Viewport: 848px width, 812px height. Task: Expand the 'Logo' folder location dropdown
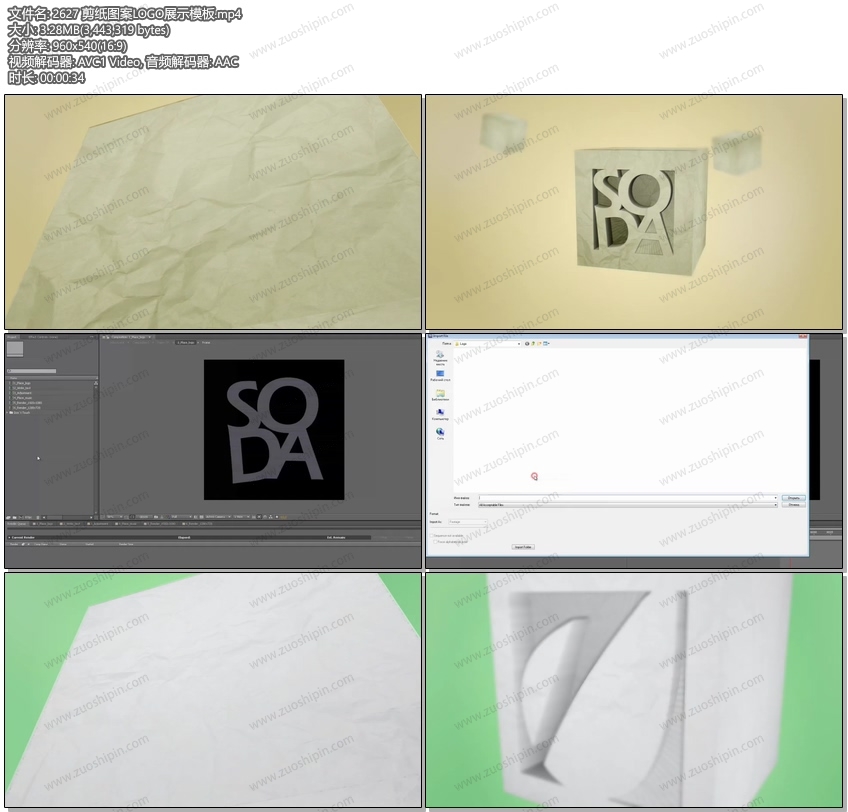point(517,343)
